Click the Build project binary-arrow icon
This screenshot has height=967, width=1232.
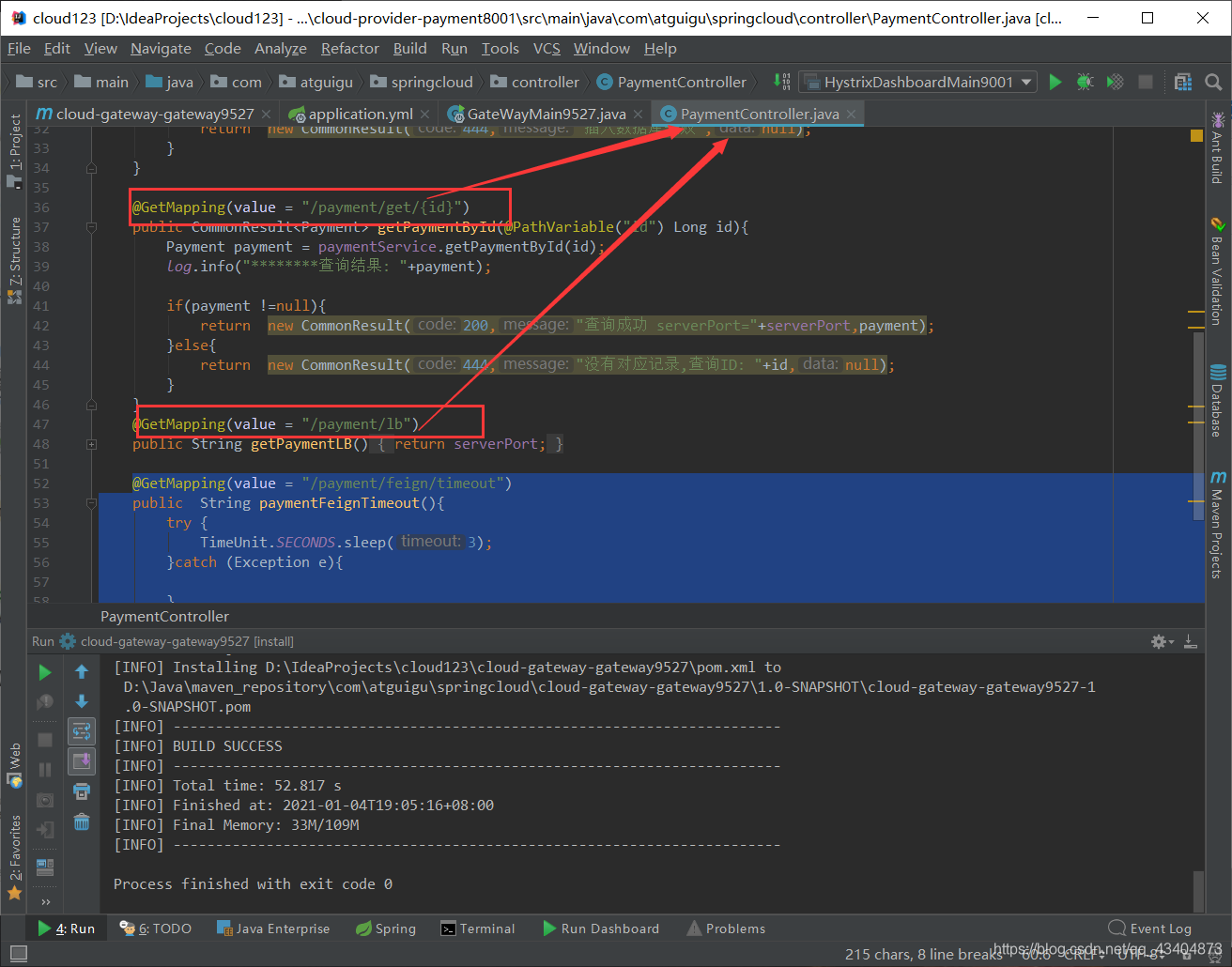[781, 82]
